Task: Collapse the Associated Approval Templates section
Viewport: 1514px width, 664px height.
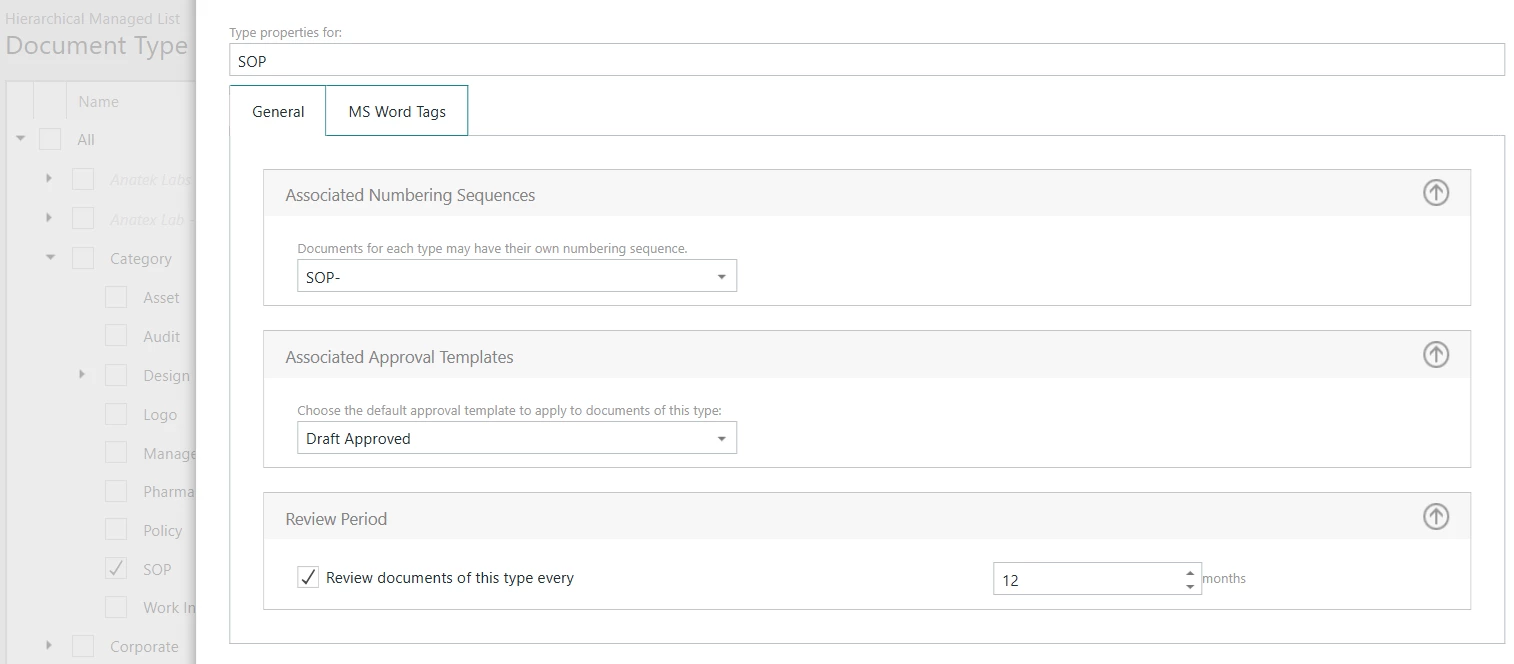Action: click(1435, 355)
